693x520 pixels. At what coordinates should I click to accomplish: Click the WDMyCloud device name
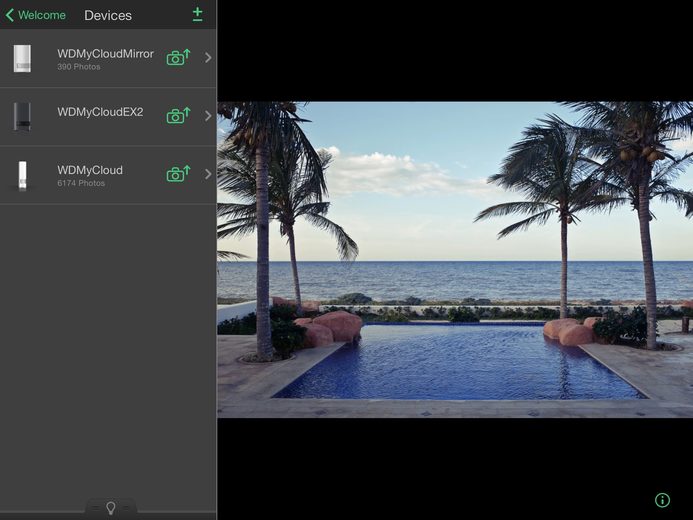90,170
